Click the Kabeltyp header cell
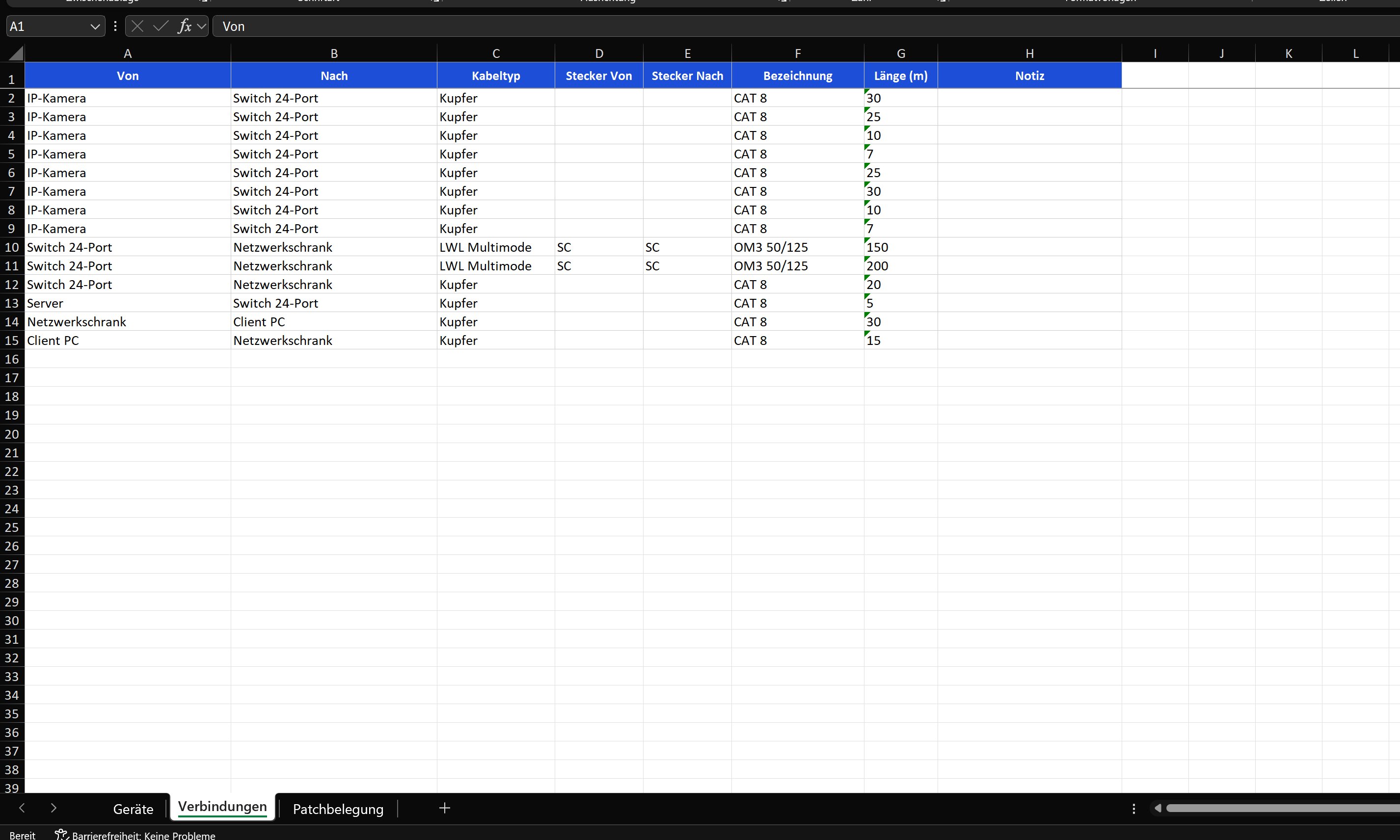Viewport: 1400px width, 840px height. (496, 75)
